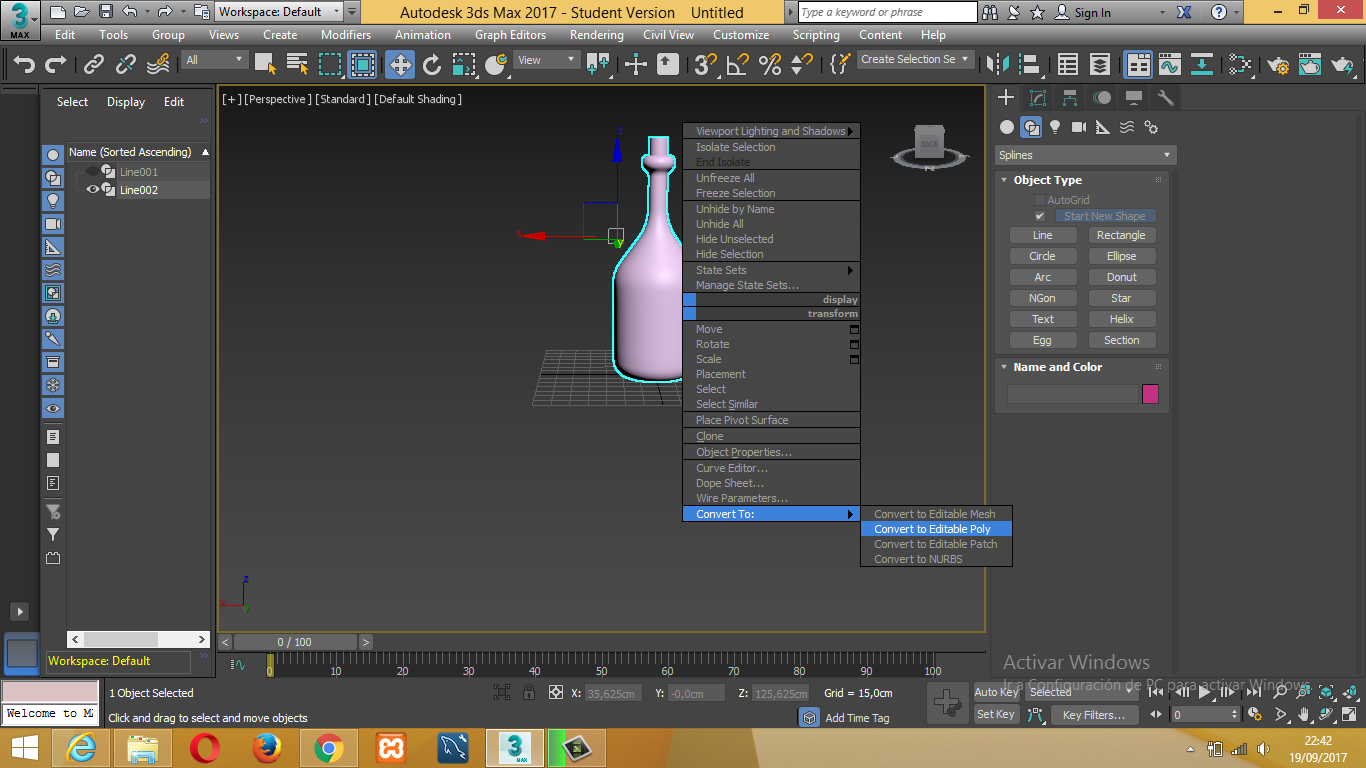
Task: Toggle visibility eye of Line002
Action: coord(92,189)
